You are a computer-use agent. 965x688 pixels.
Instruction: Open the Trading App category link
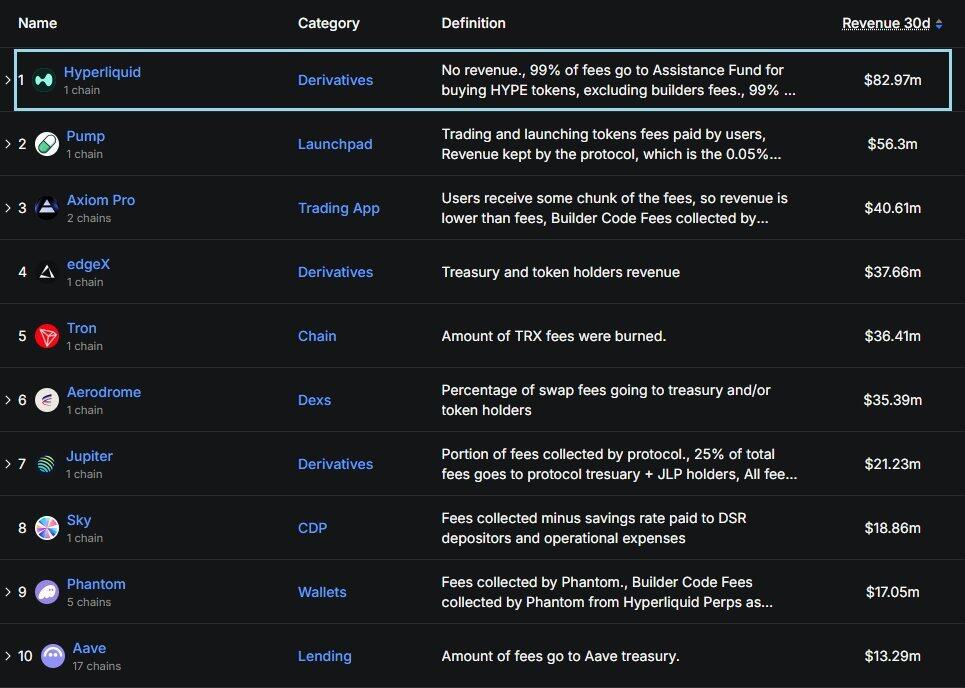(x=338, y=208)
